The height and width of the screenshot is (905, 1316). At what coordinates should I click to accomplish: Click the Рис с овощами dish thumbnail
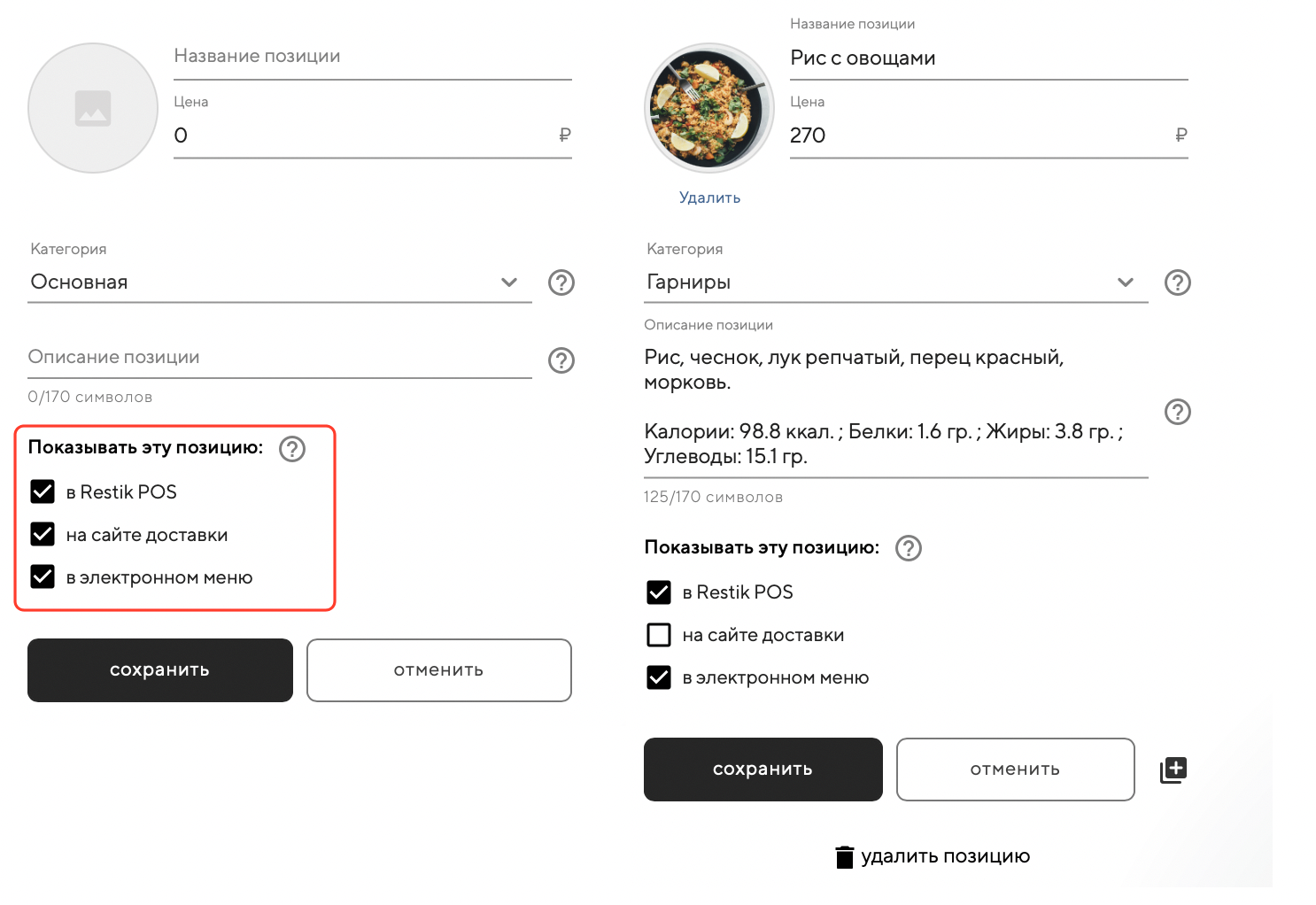click(709, 108)
